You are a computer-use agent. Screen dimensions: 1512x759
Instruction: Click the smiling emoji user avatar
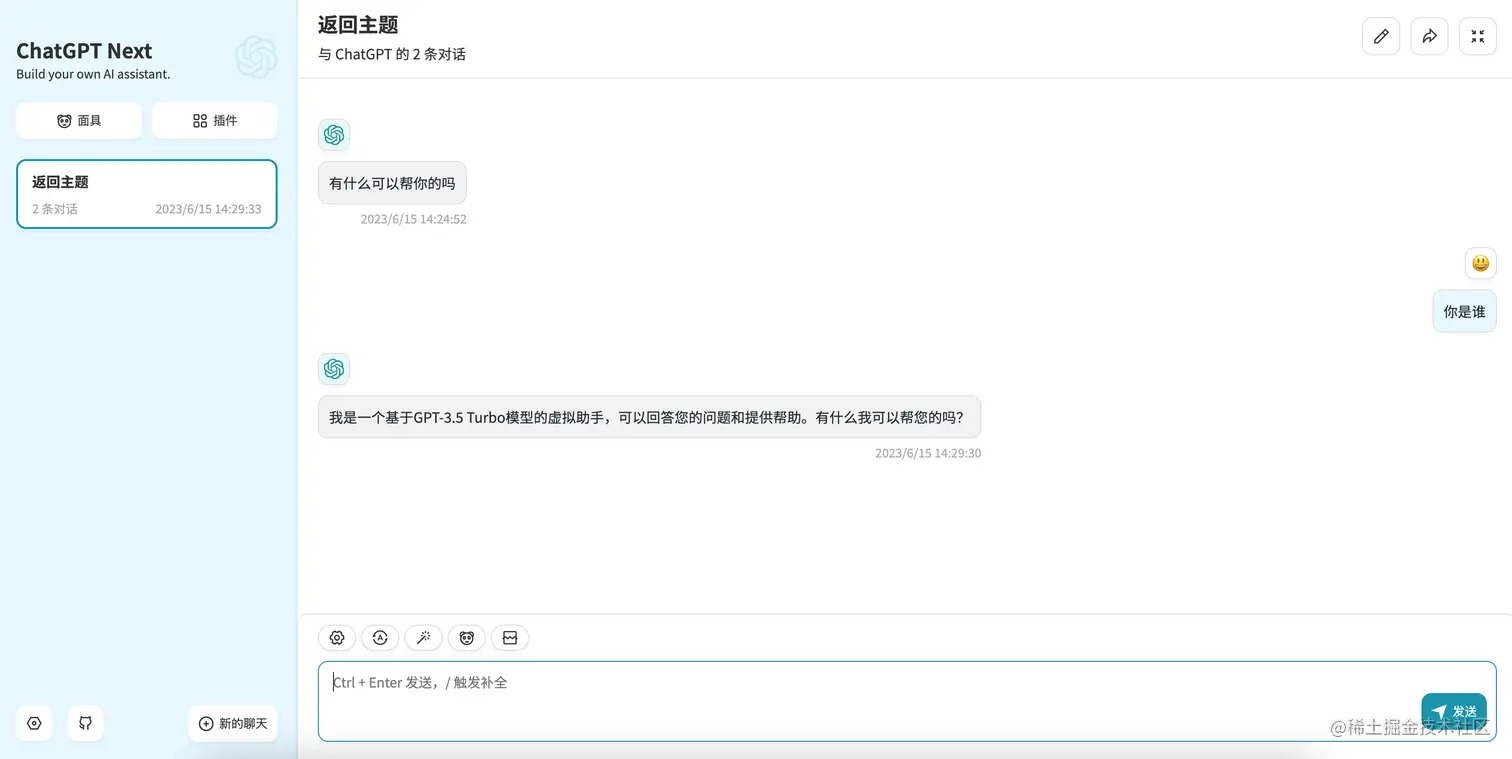[x=1480, y=262]
